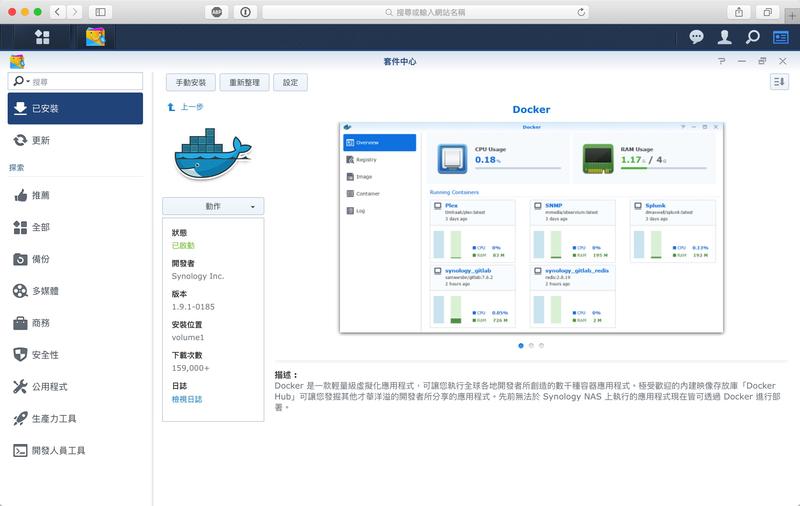The height and width of the screenshot is (506, 800).
Task: Toggle Safari sidebar button
Action: pyautogui.click(x=101, y=12)
